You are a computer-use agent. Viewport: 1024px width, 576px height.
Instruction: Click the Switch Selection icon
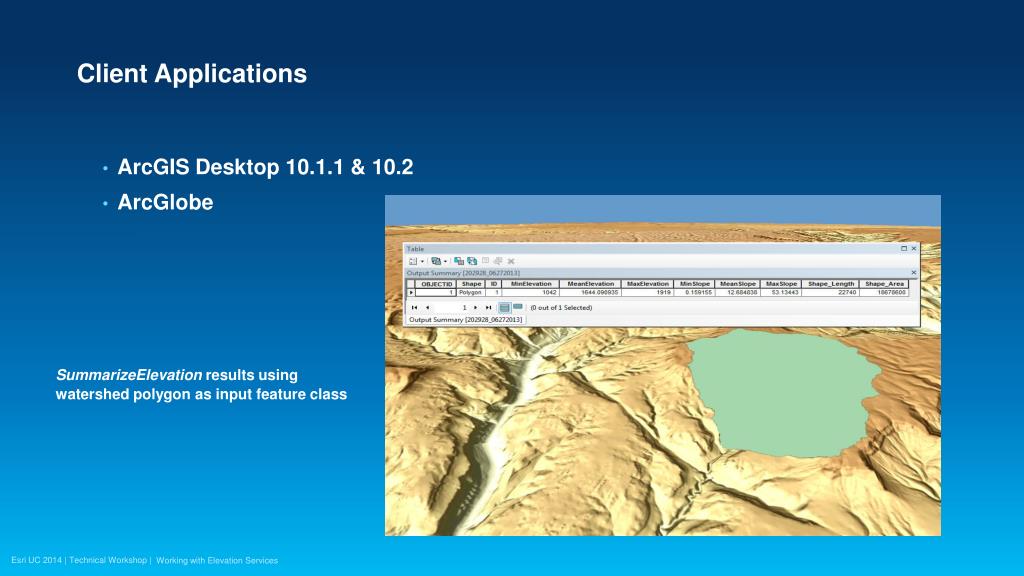click(472, 261)
